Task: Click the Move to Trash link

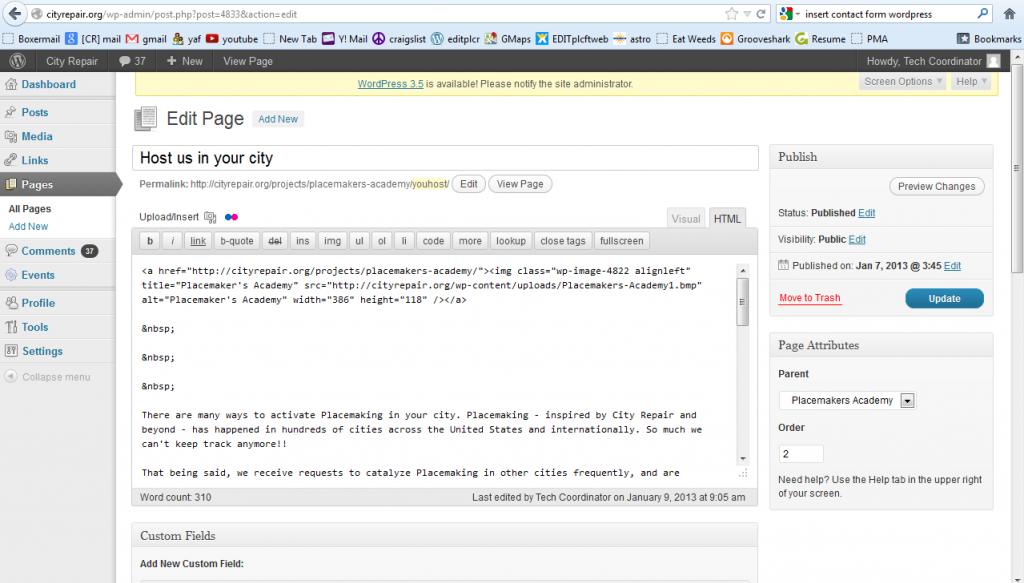Action: 809,298
